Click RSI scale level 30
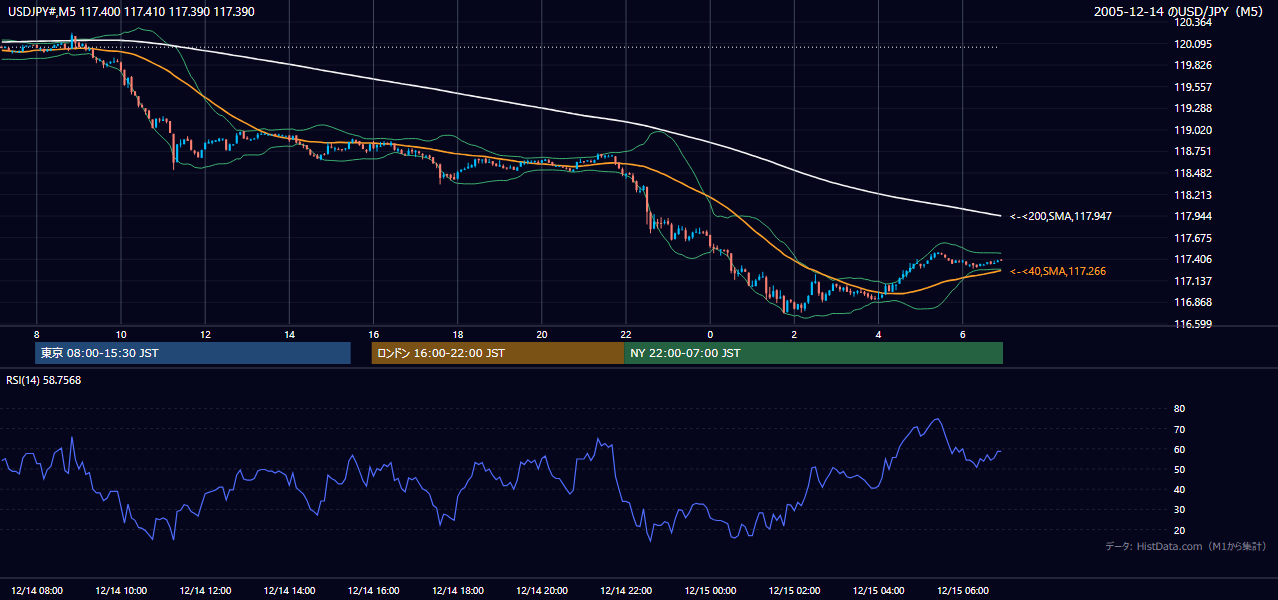 [x=1179, y=510]
